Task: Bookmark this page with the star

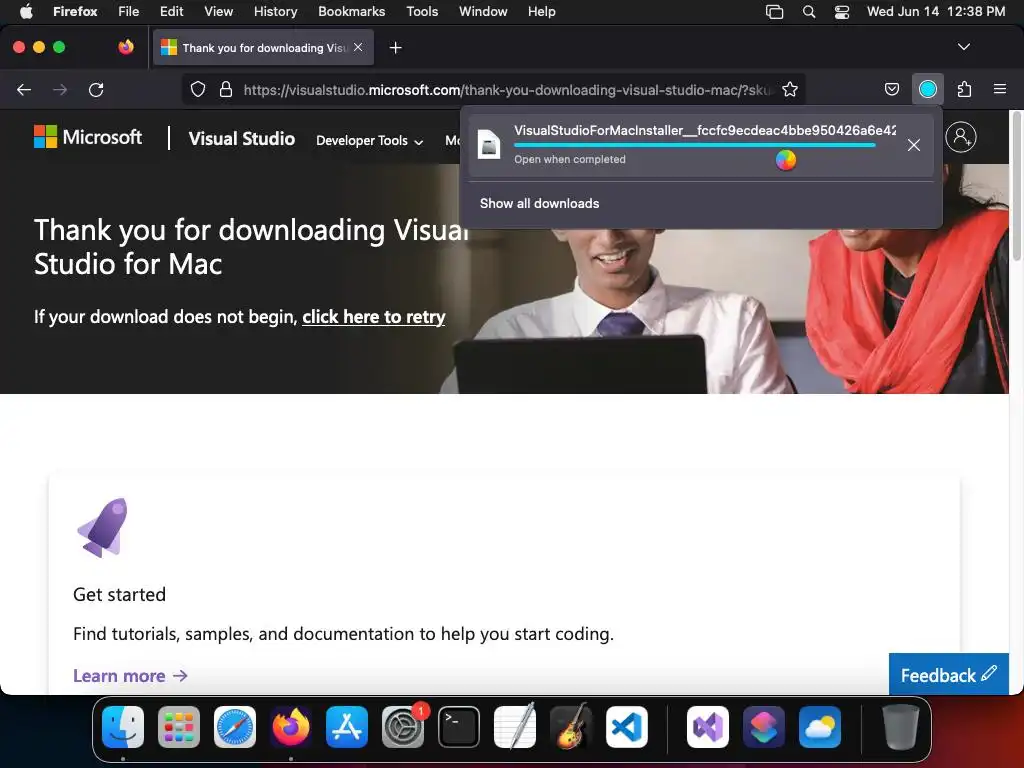Action: coord(790,89)
